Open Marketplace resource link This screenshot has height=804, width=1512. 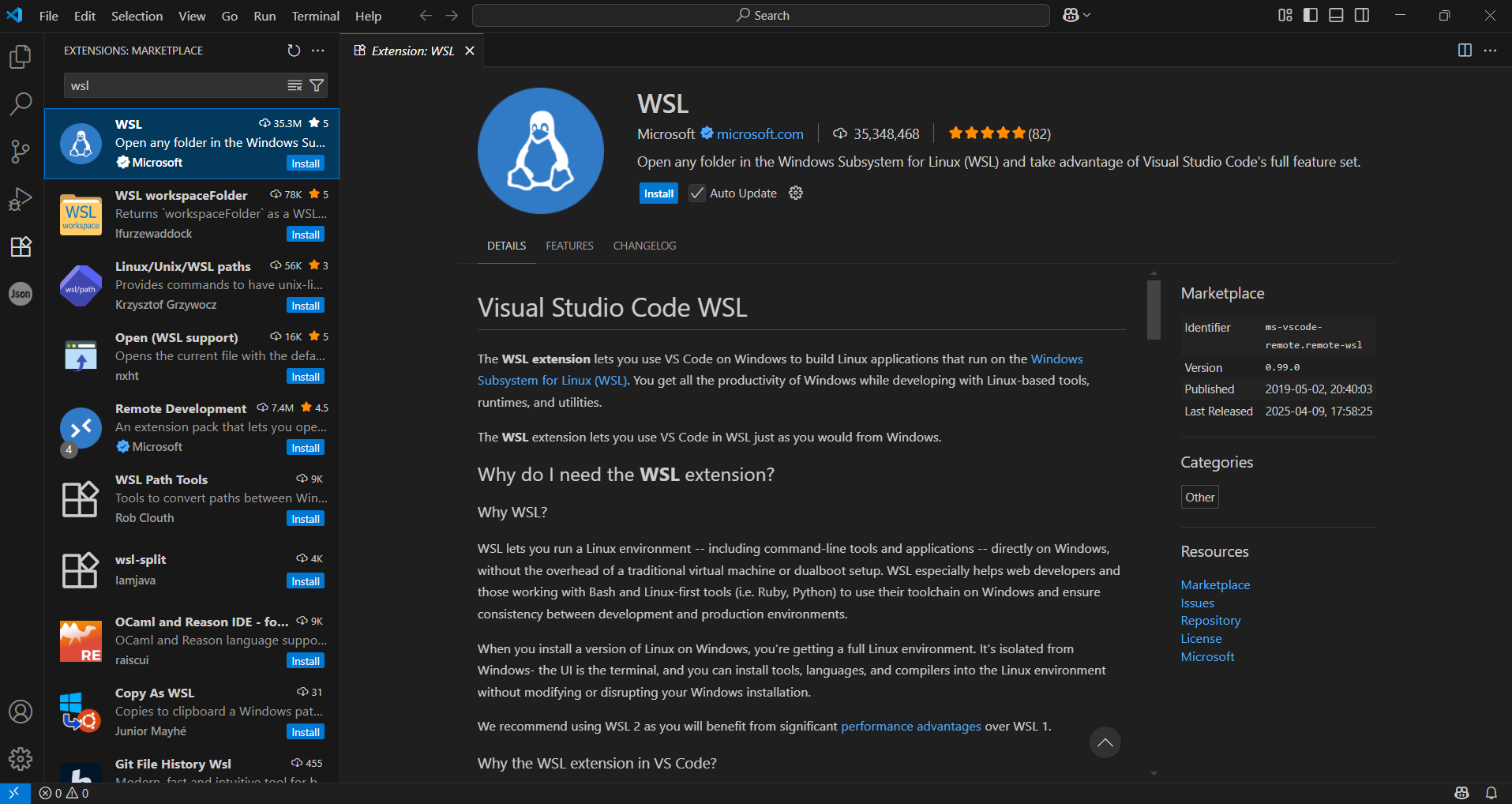1215,585
